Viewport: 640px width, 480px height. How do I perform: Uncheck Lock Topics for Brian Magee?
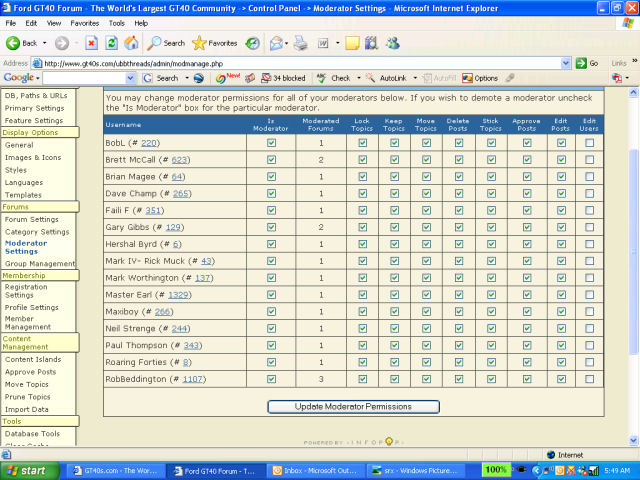[362, 177]
